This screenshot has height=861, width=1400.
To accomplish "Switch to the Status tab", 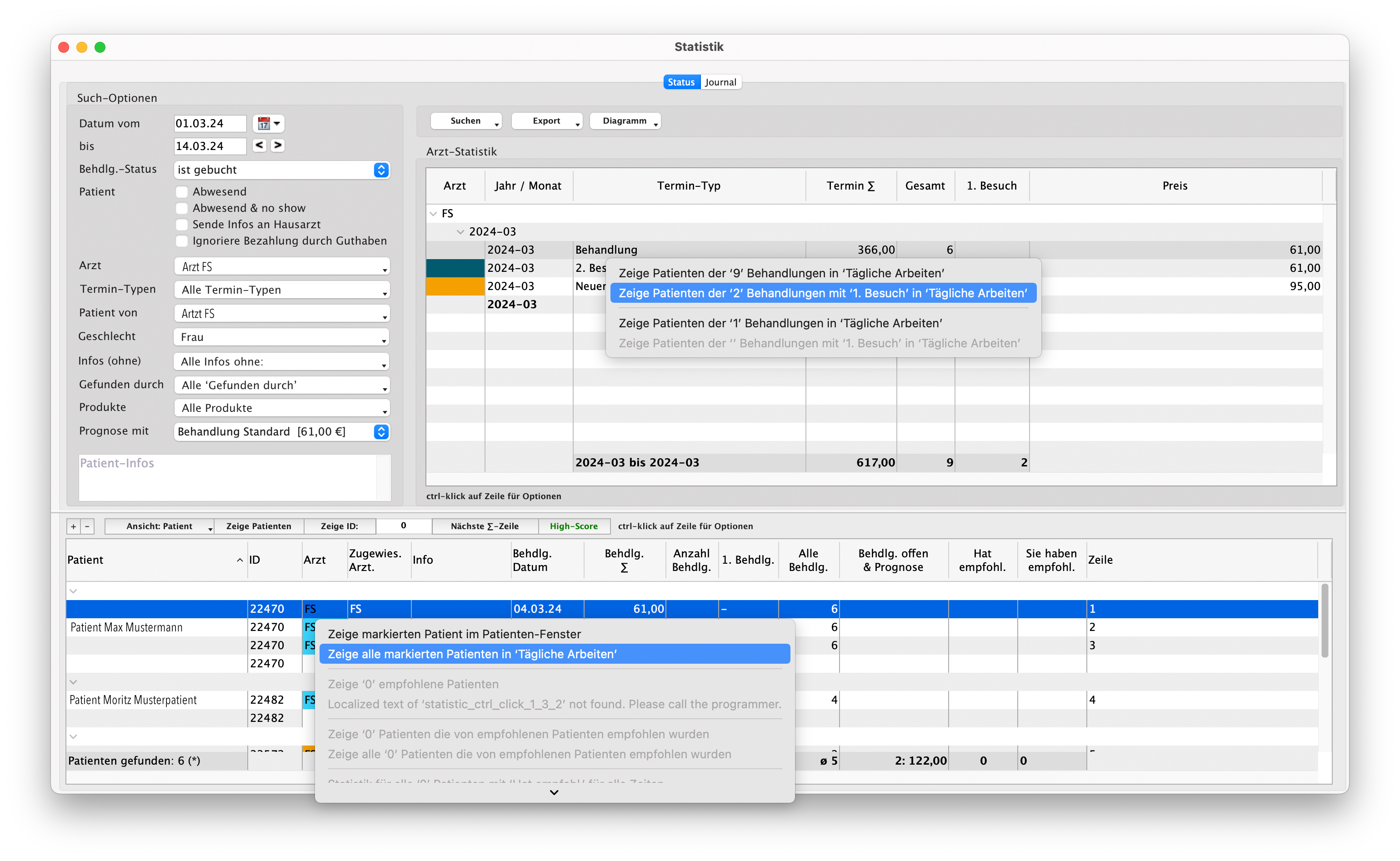I will pyautogui.click(x=681, y=82).
